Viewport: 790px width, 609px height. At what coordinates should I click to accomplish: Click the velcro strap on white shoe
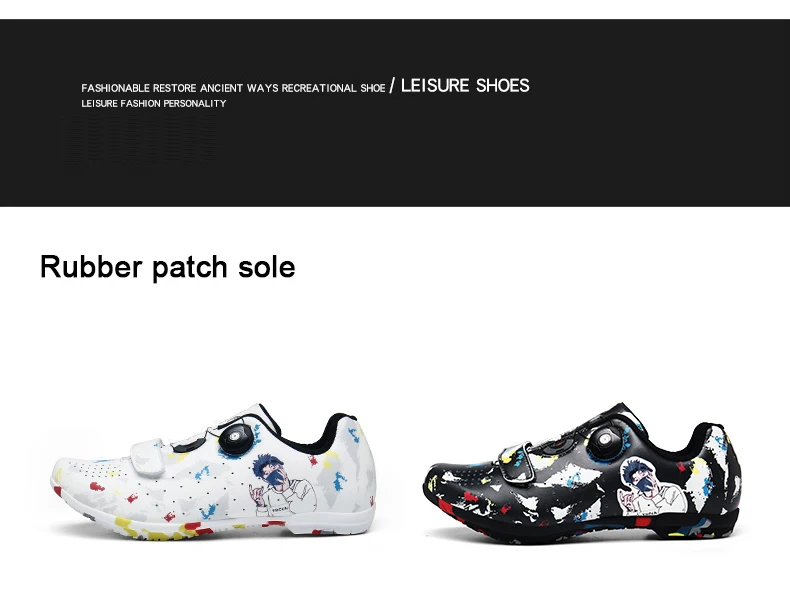[x=149, y=457]
